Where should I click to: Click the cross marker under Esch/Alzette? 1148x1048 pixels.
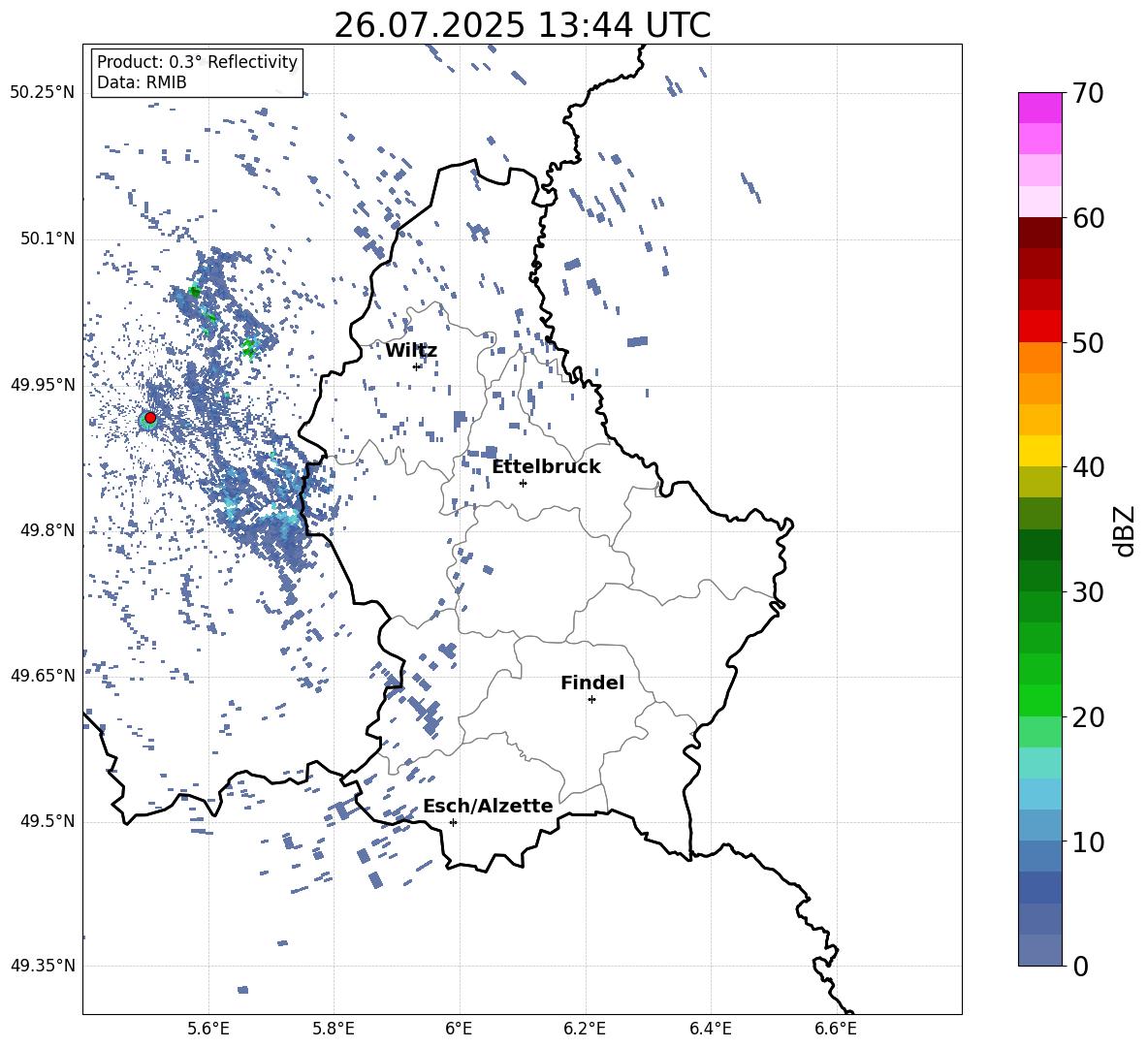453,822
